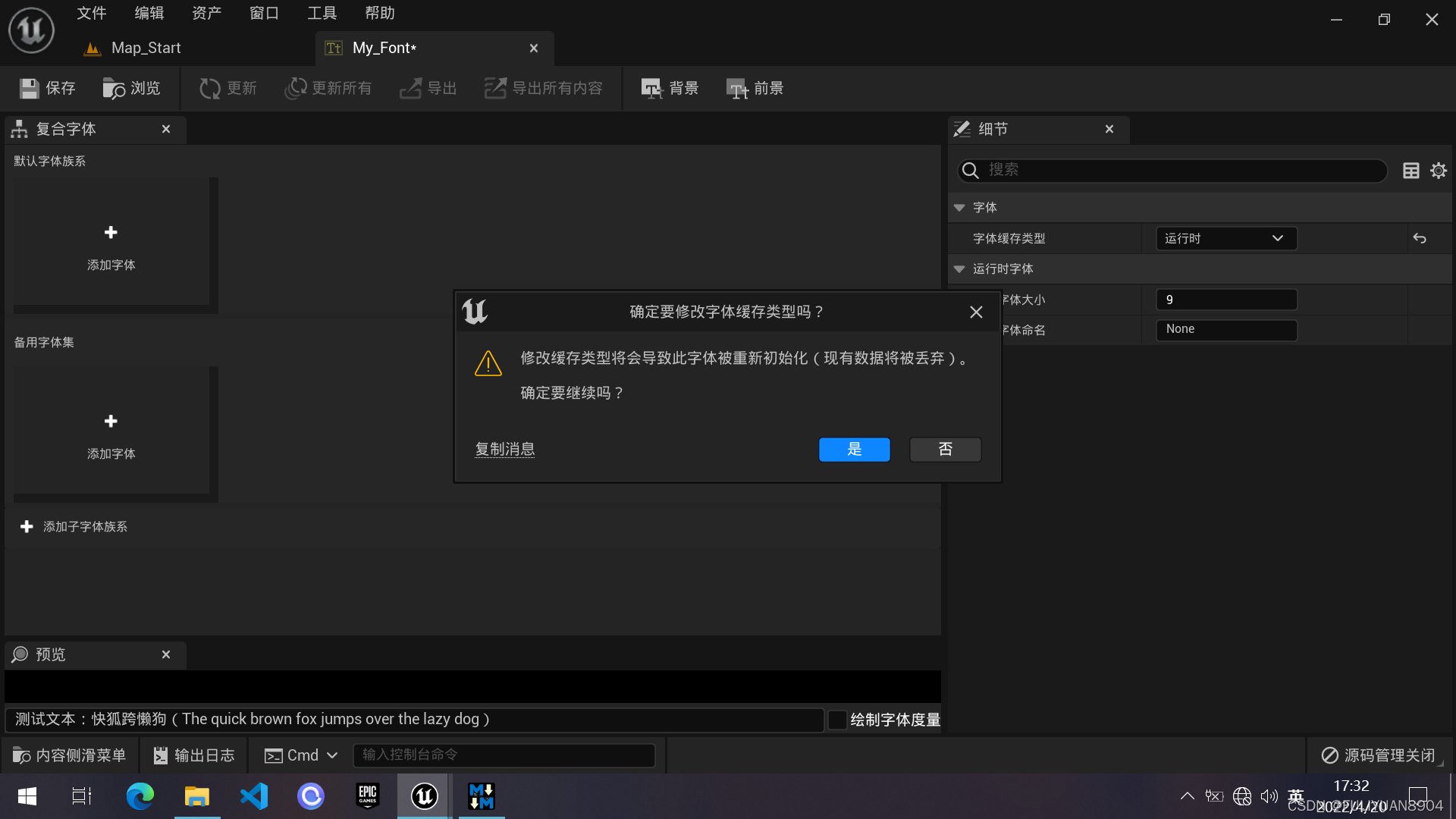The image size is (1456, 819).
Task: Open the Cmd console type dropdown
Action: 301,755
